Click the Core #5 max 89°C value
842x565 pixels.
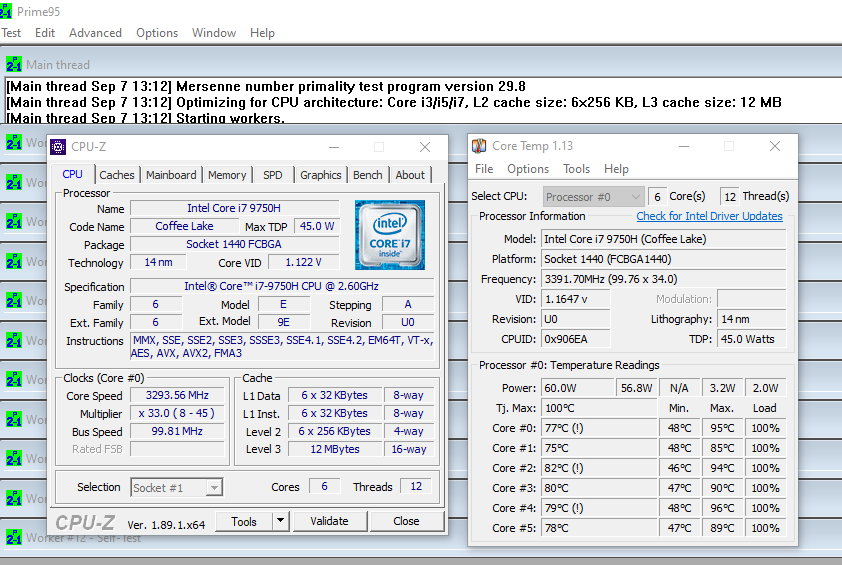point(722,528)
